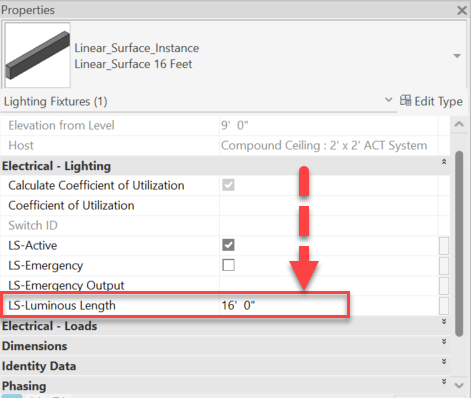
Task: Toggle the LS-Active checkbox
Action: point(228,245)
